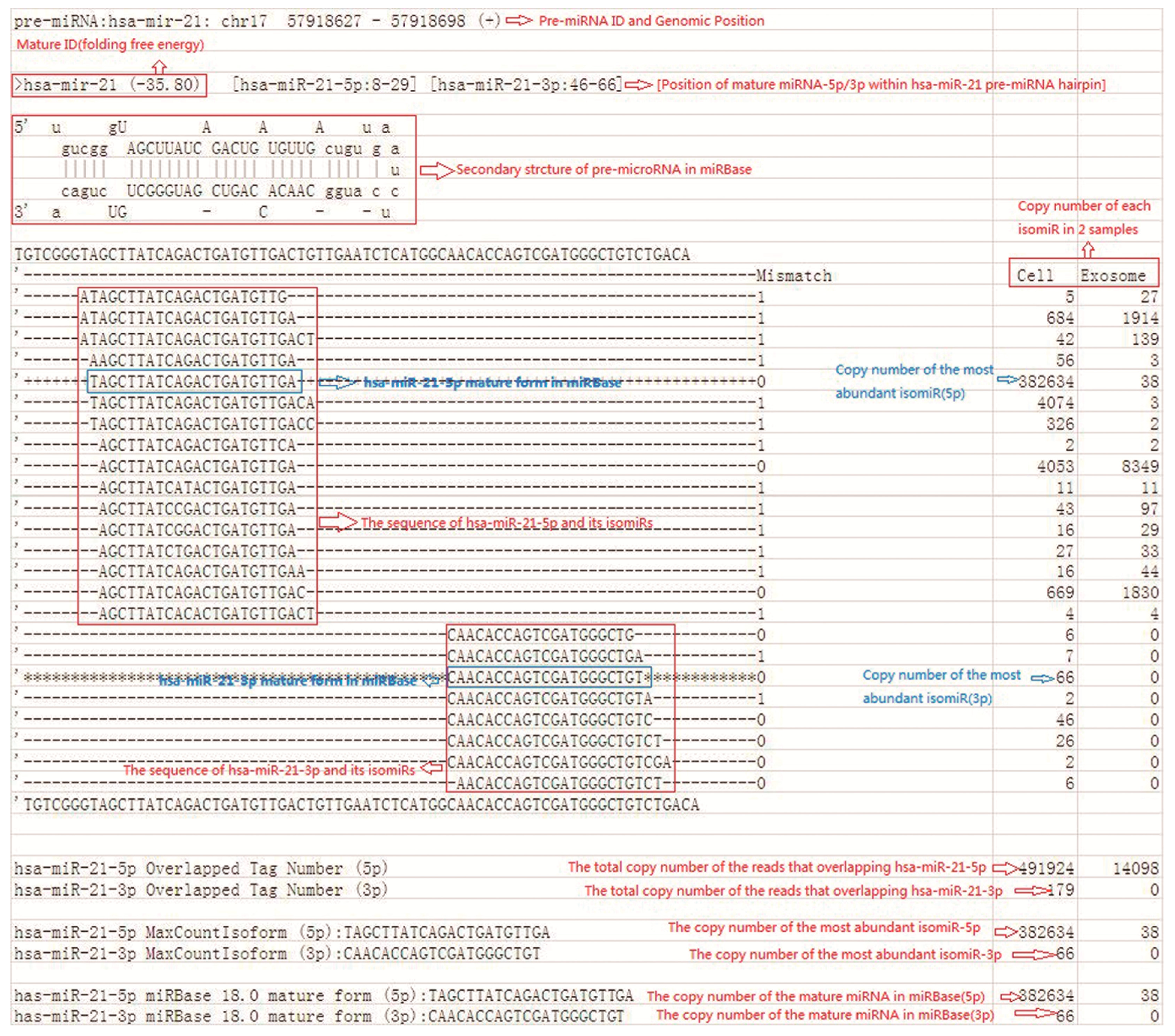Click Cell count 42
This screenshot has width=1175, height=1036.
coord(1065,339)
